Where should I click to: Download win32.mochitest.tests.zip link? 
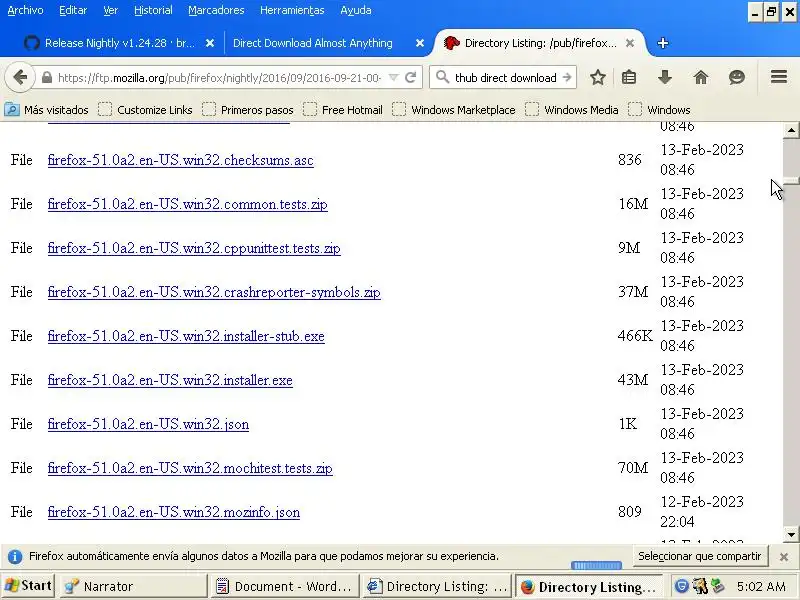tap(190, 468)
